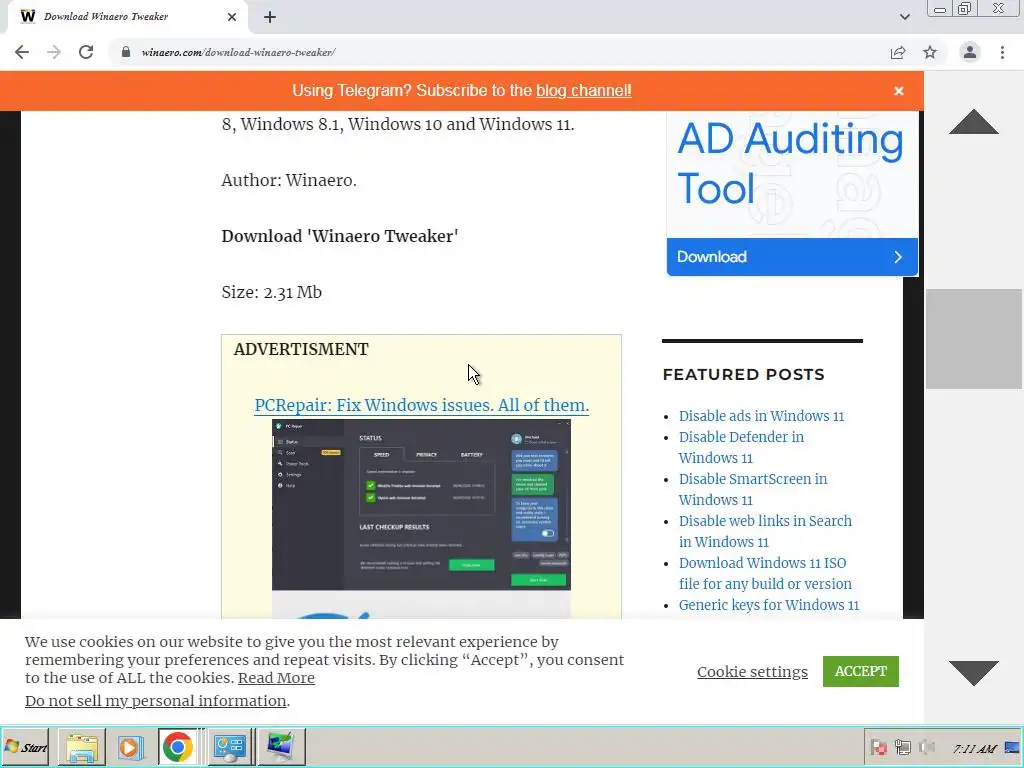Open Generic keys for Windows 11 post

click(x=769, y=605)
